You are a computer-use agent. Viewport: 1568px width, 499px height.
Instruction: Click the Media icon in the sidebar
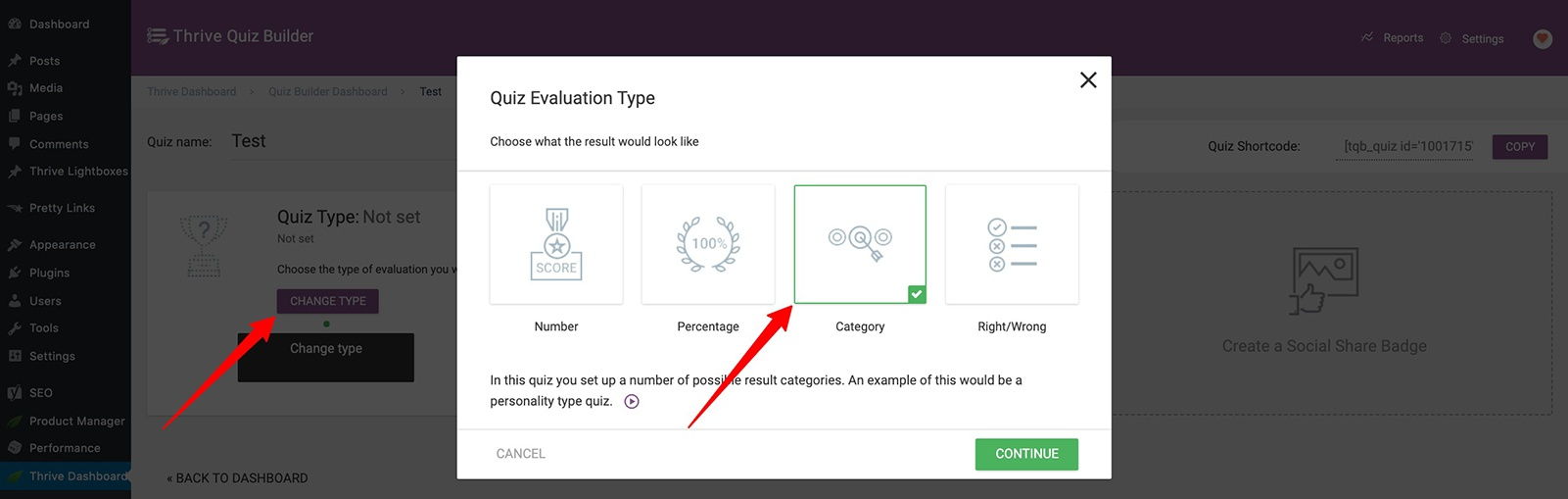click(x=15, y=88)
